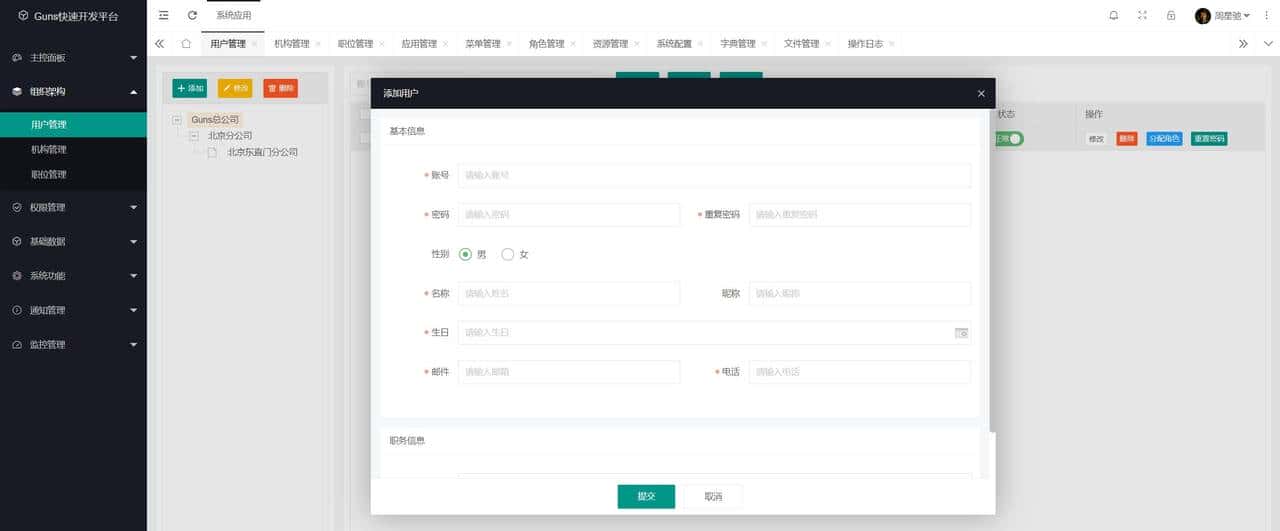This screenshot has height=531, width=1280.
Task: Click the user avatar picture
Action: point(1203,15)
